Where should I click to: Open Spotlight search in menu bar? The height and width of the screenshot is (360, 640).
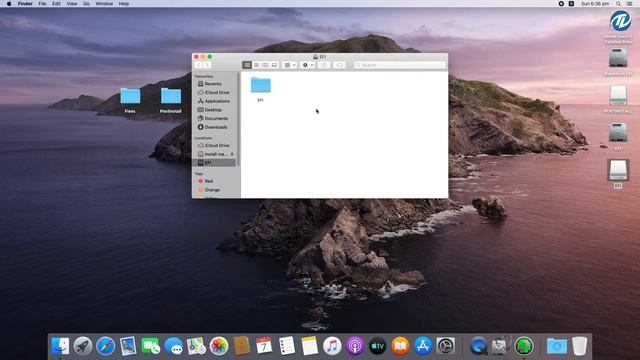pyautogui.click(x=619, y=4)
